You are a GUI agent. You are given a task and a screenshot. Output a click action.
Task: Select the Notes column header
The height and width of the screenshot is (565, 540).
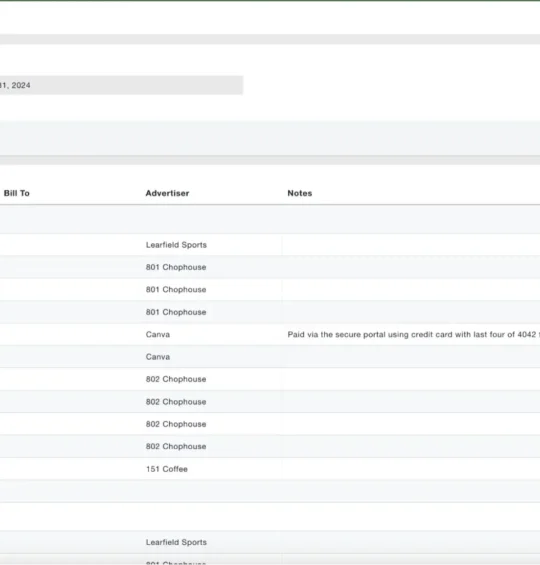300,193
